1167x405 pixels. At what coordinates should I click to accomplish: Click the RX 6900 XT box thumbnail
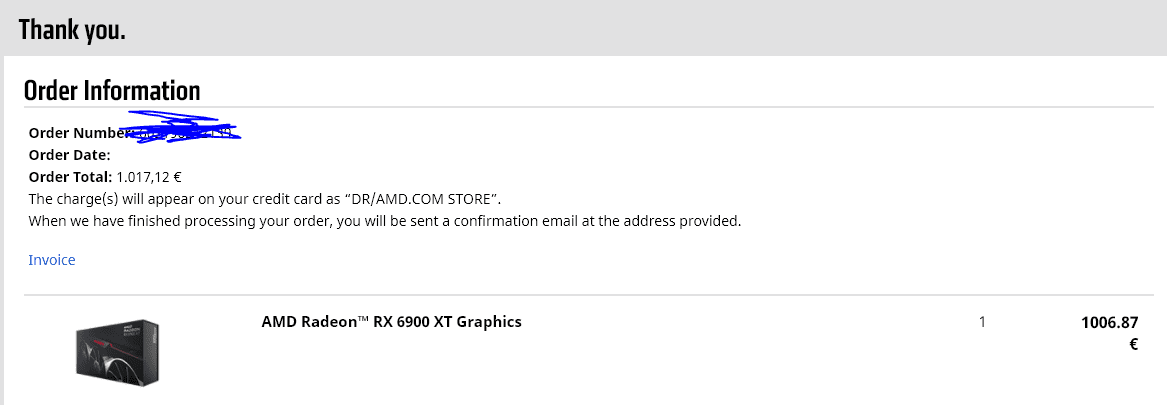[118, 351]
